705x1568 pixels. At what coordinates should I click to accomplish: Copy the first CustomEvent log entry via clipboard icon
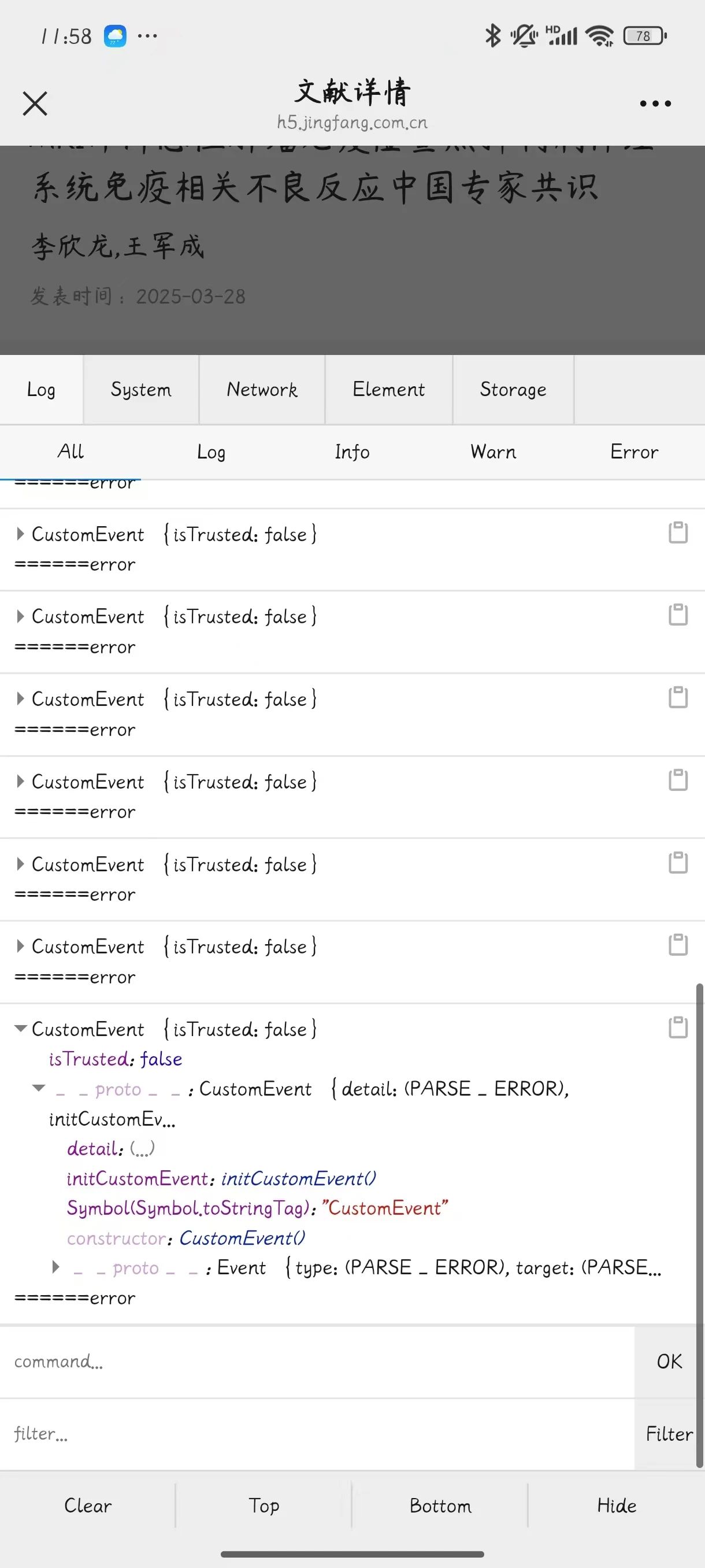[678, 532]
